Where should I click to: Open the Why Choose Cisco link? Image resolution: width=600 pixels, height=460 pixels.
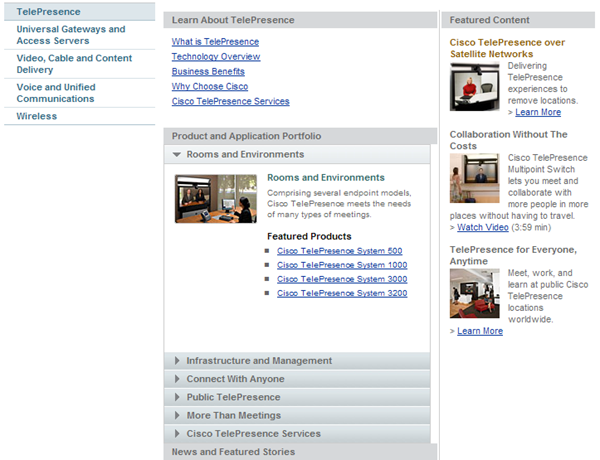tap(210, 86)
